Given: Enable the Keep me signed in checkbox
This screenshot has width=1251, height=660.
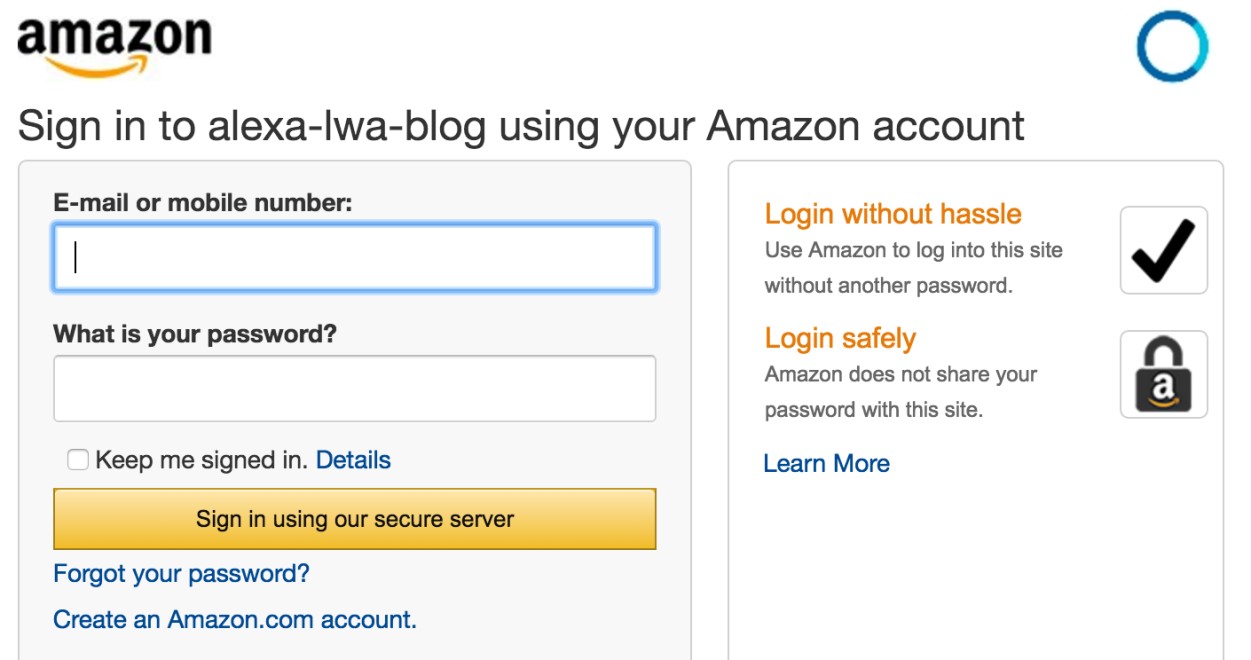Looking at the screenshot, I should tap(78, 460).
